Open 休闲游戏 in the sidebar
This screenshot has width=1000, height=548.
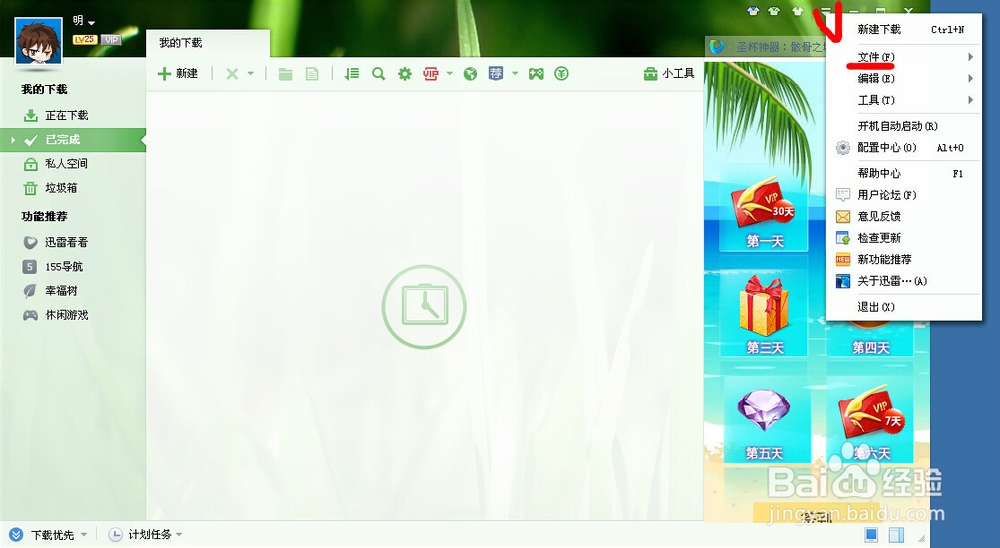pos(66,315)
